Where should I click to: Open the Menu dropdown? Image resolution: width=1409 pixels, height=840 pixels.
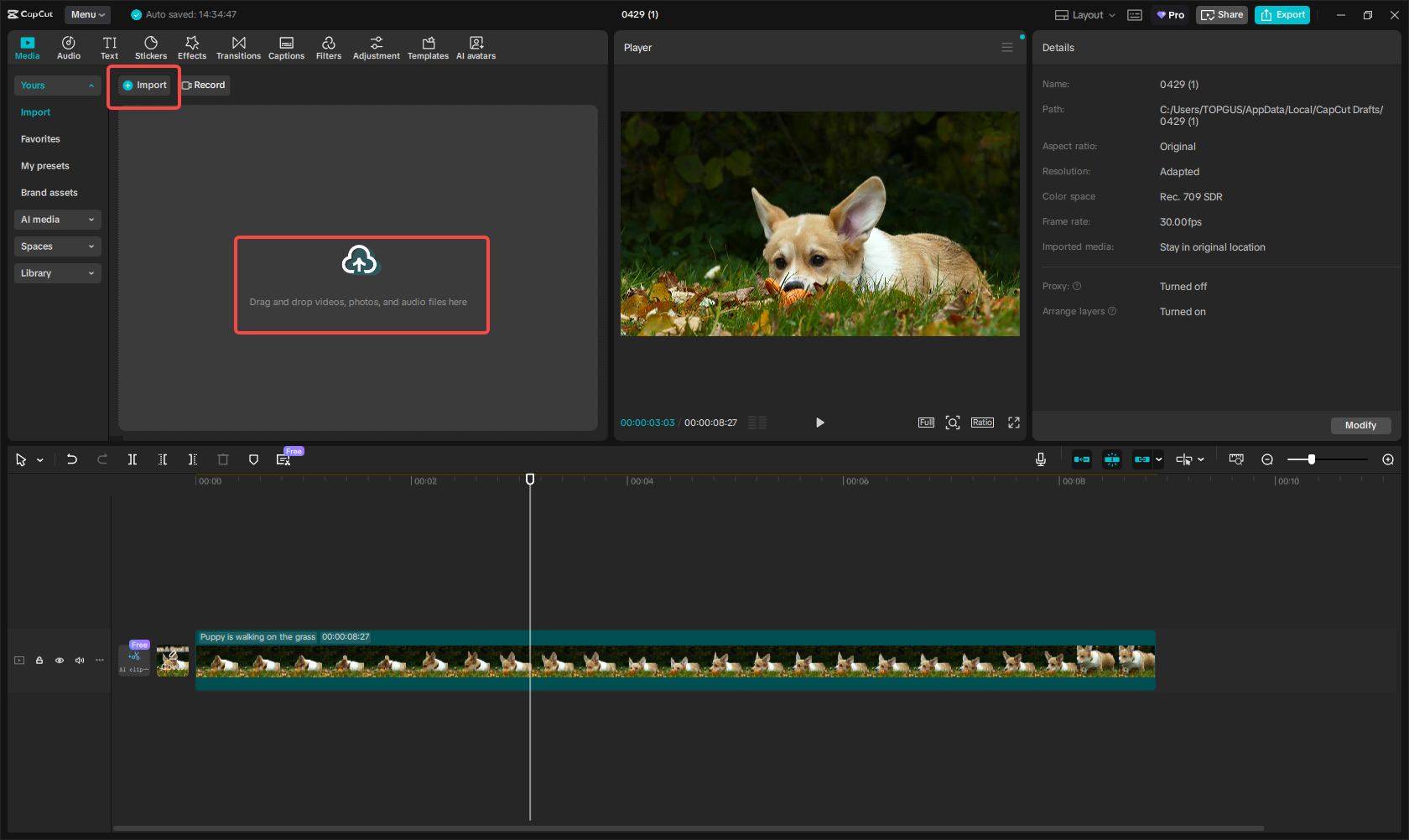87,14
